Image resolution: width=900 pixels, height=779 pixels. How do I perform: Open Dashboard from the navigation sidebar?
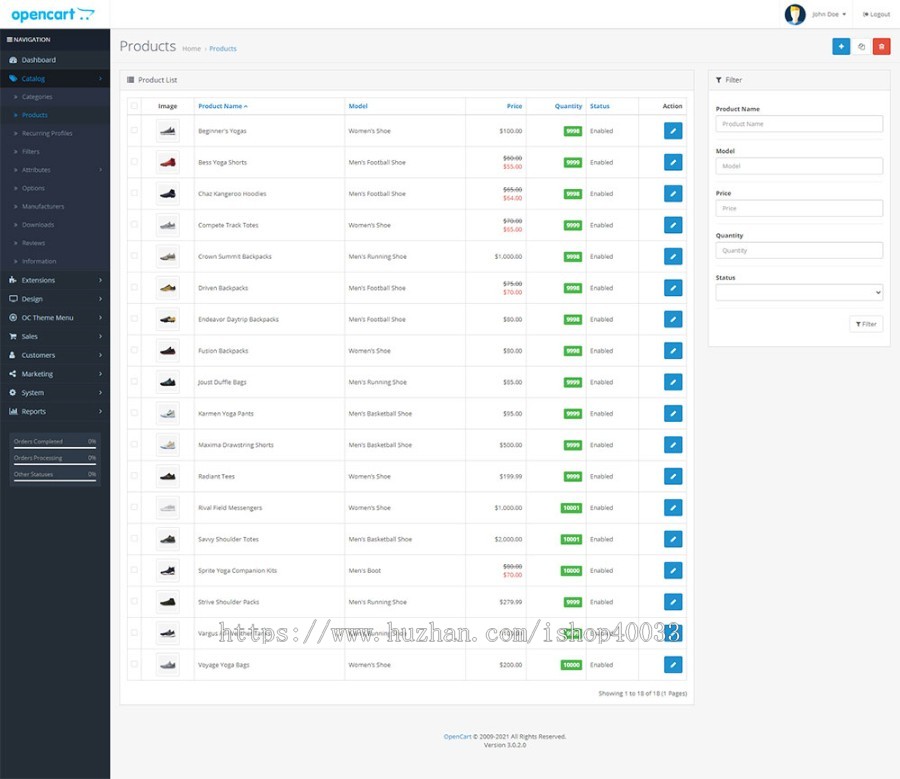click(x=39, y=60)
